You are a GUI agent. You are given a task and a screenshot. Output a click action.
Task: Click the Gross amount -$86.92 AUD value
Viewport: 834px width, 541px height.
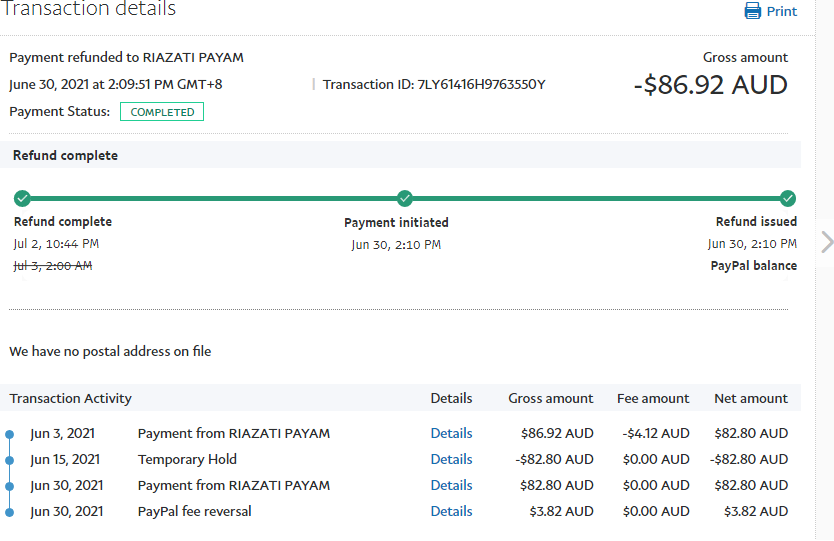pos(710,85)
